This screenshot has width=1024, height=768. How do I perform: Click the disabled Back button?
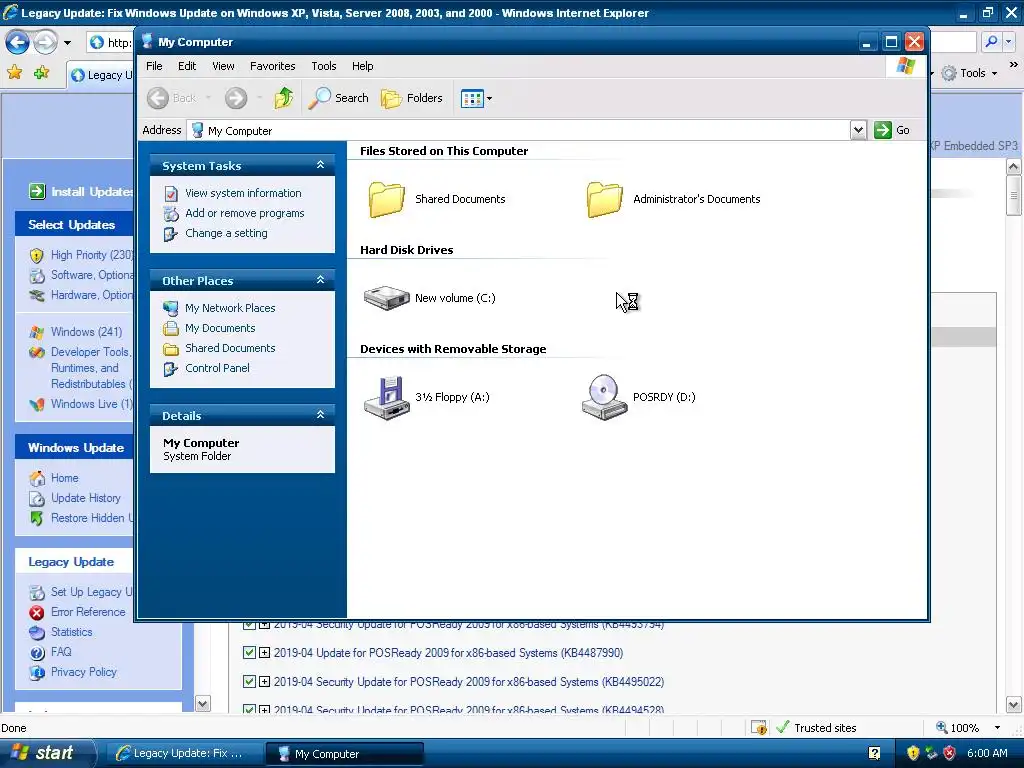[171, 98]
